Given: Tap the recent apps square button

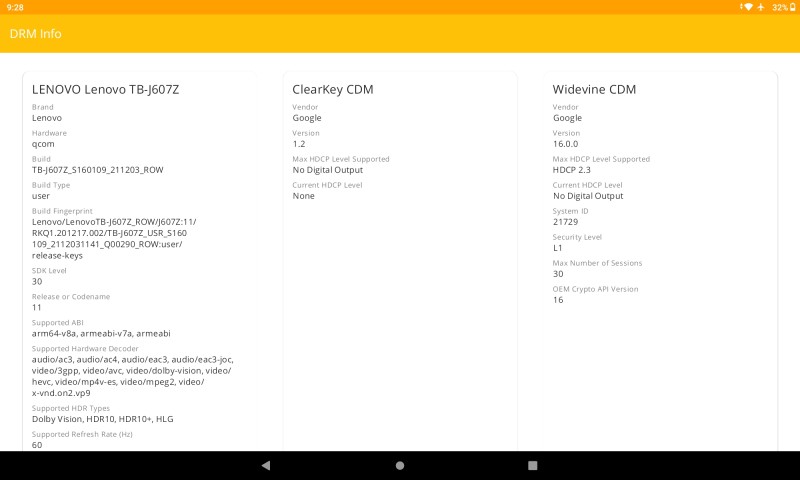Looking at the screenshot, I should click(533, 465).
